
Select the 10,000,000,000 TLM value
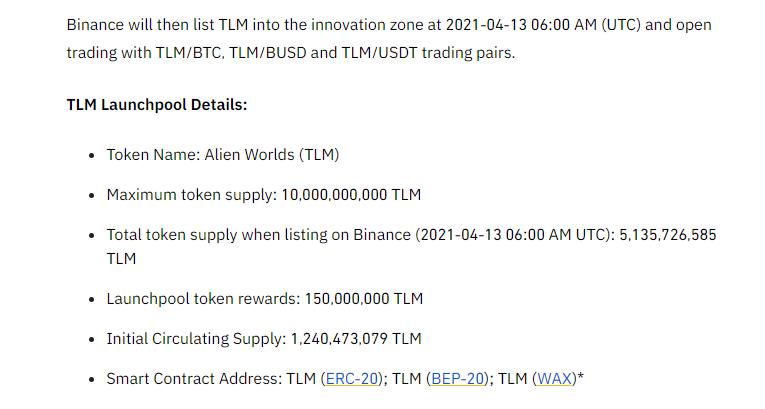351,195
